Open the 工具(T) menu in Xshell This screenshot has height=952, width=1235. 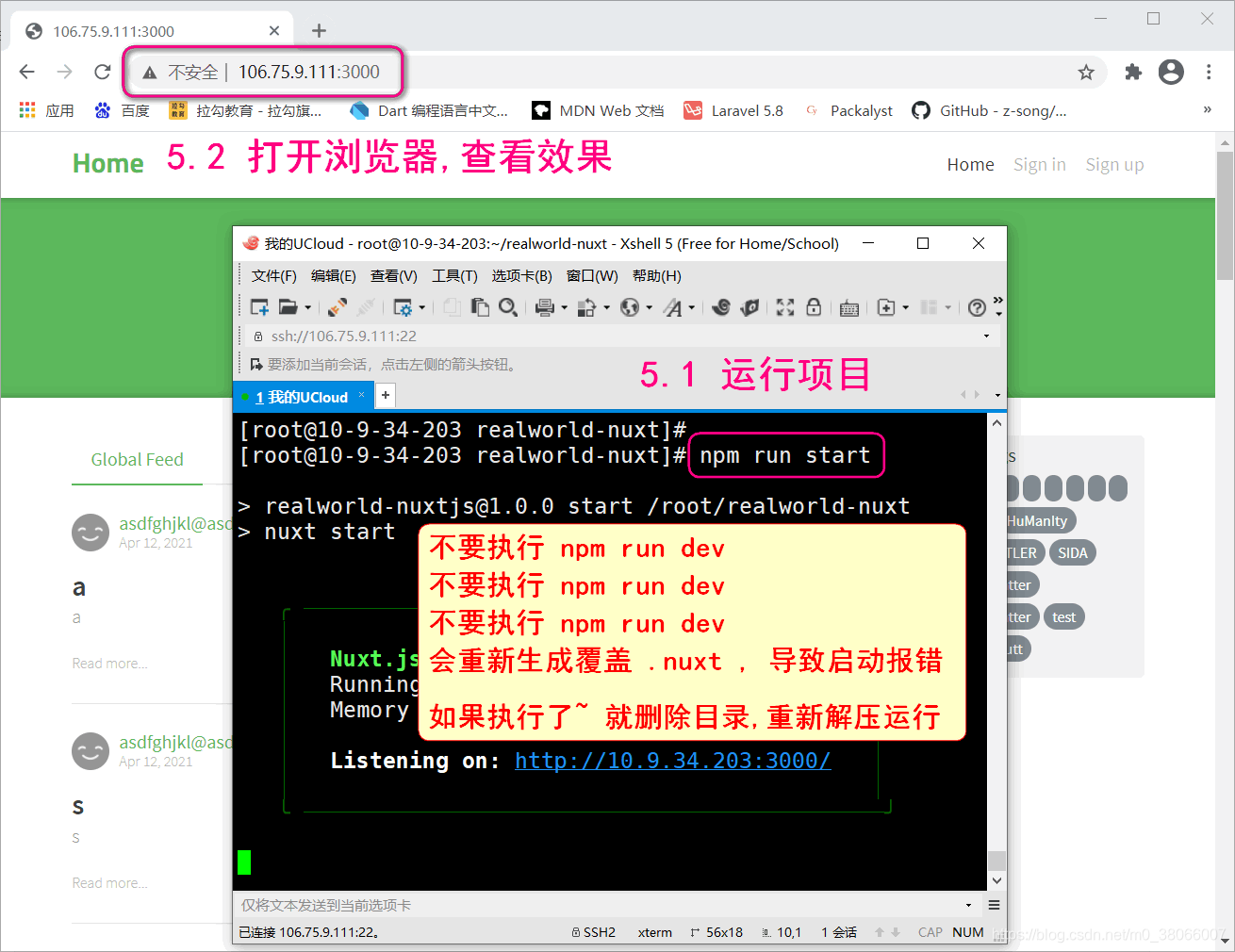point(454,276)
